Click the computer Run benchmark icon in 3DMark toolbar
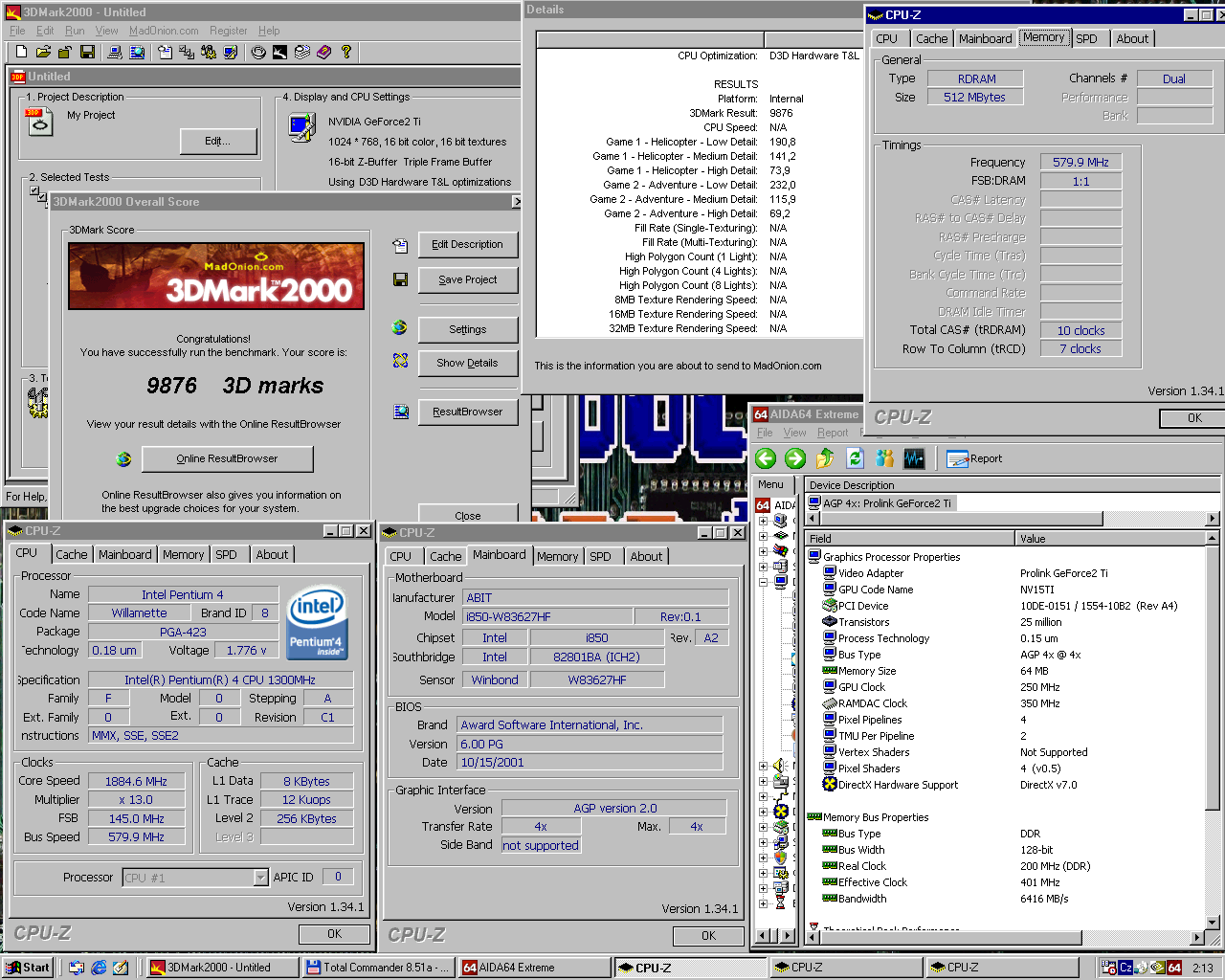 pyautogui.click(x=115, y=52)
